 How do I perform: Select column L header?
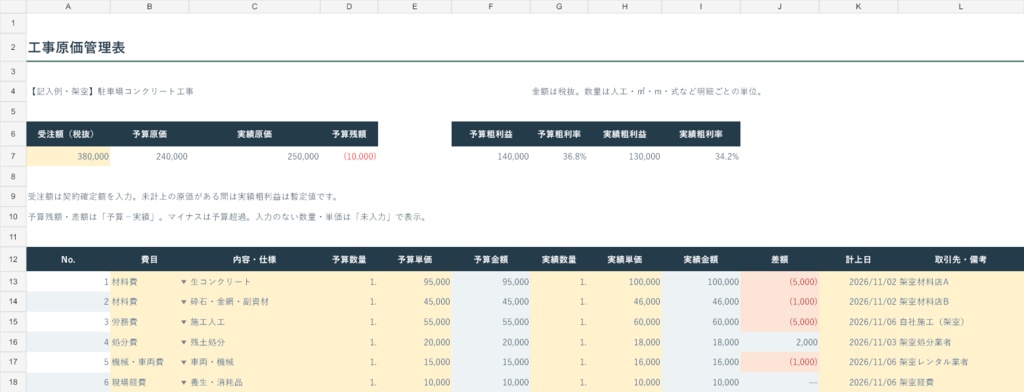pos(961,7)
